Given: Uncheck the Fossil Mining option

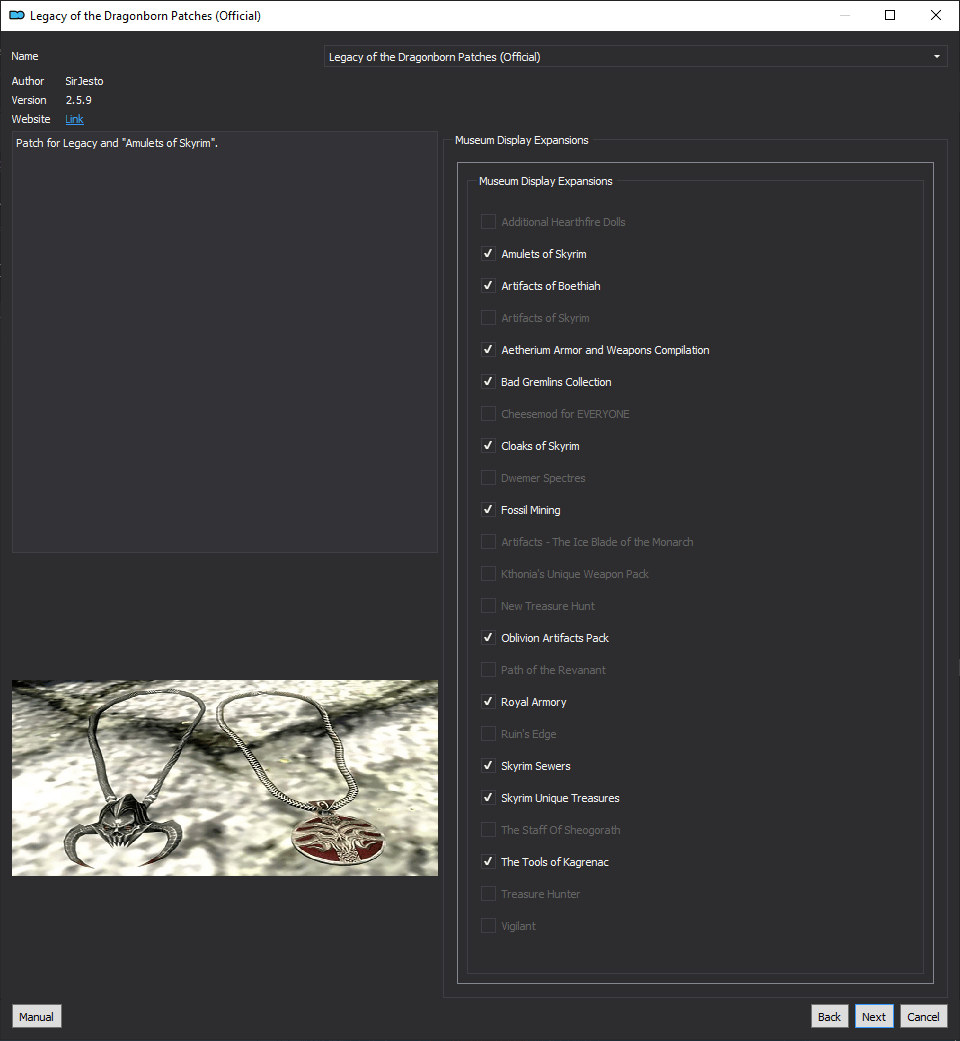Looking at the screenshot, I should pyautogui.click(x=488, y=509).
